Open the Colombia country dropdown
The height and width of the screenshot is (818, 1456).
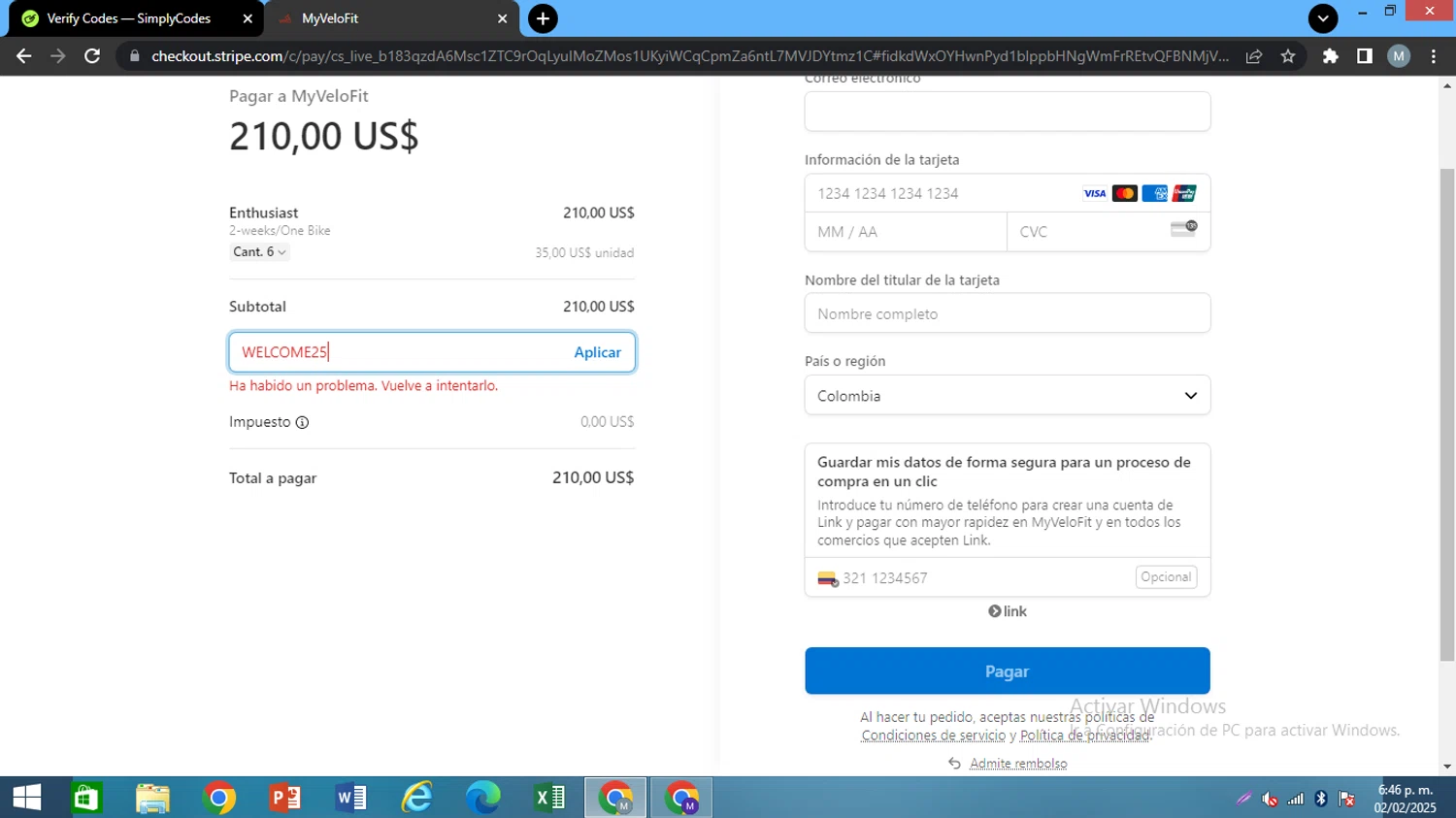point(1007,395)
